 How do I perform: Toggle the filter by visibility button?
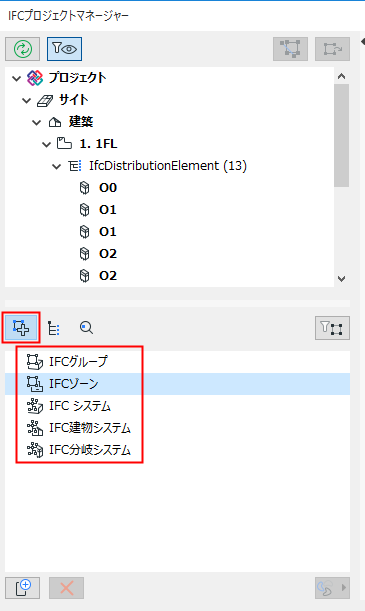[64, 49]
